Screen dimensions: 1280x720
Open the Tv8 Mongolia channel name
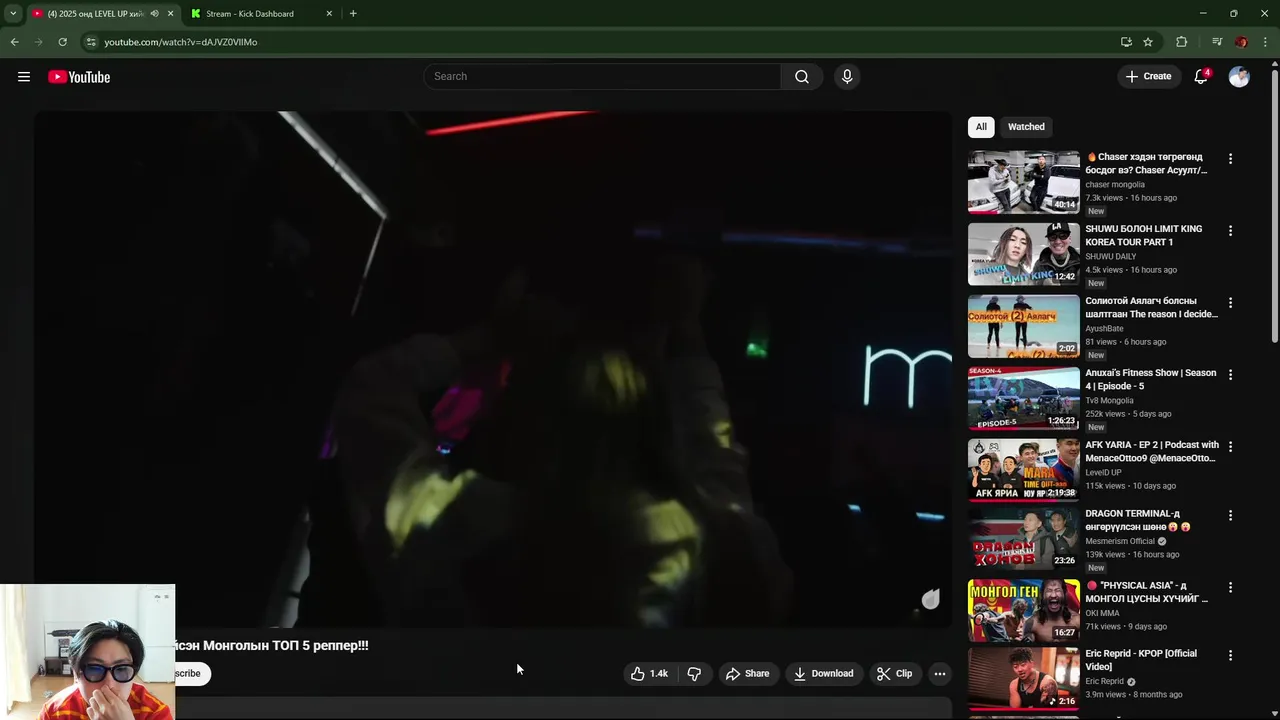(x=1110, y=401)
